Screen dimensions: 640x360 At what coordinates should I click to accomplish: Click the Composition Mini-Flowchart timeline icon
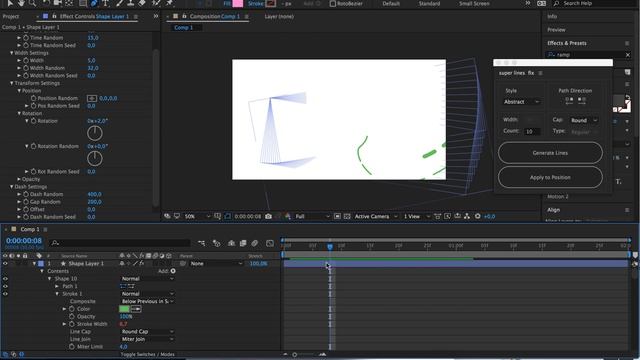pyautogui.click(x=202, y=243)
